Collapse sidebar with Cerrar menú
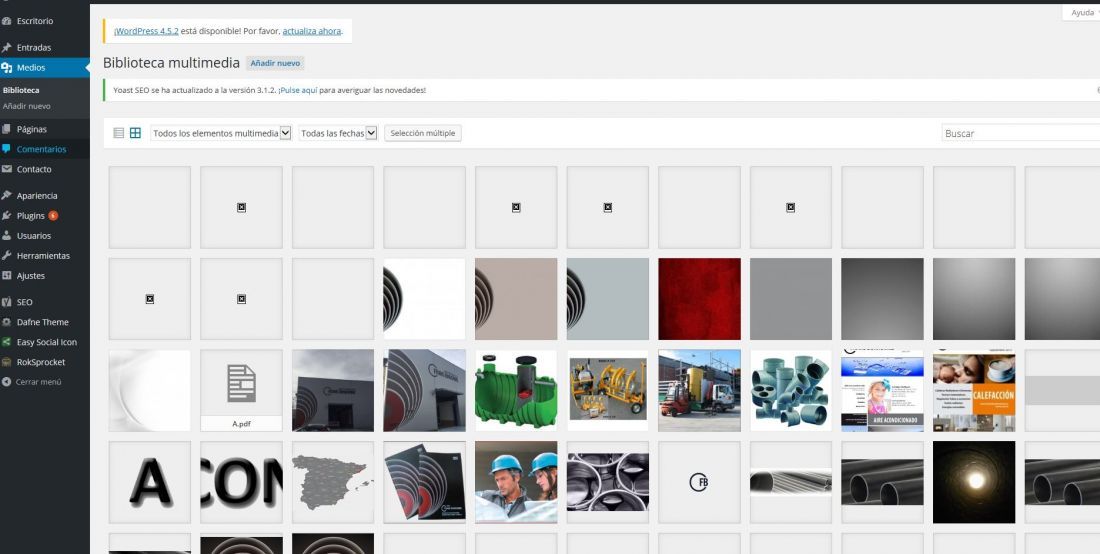 (x=45, y=382)
